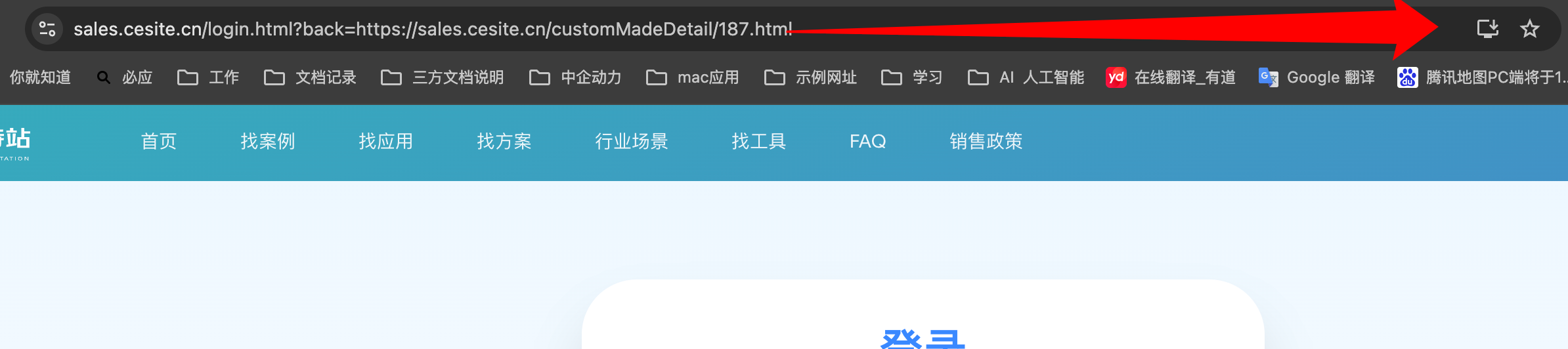Click the site information icon in address bar
Image resolution: width=1568 pixels, height=349 pixels.
pos(47,29)
